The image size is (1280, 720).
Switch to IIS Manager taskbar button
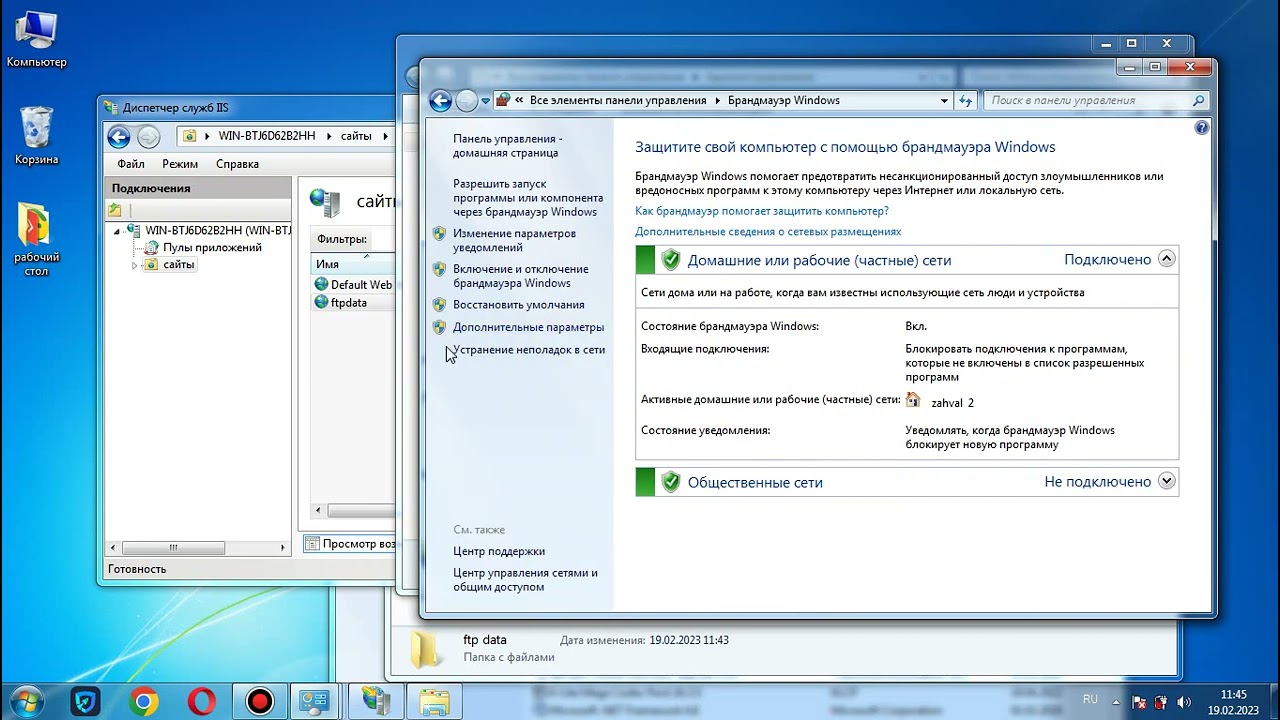click(376, 702)
